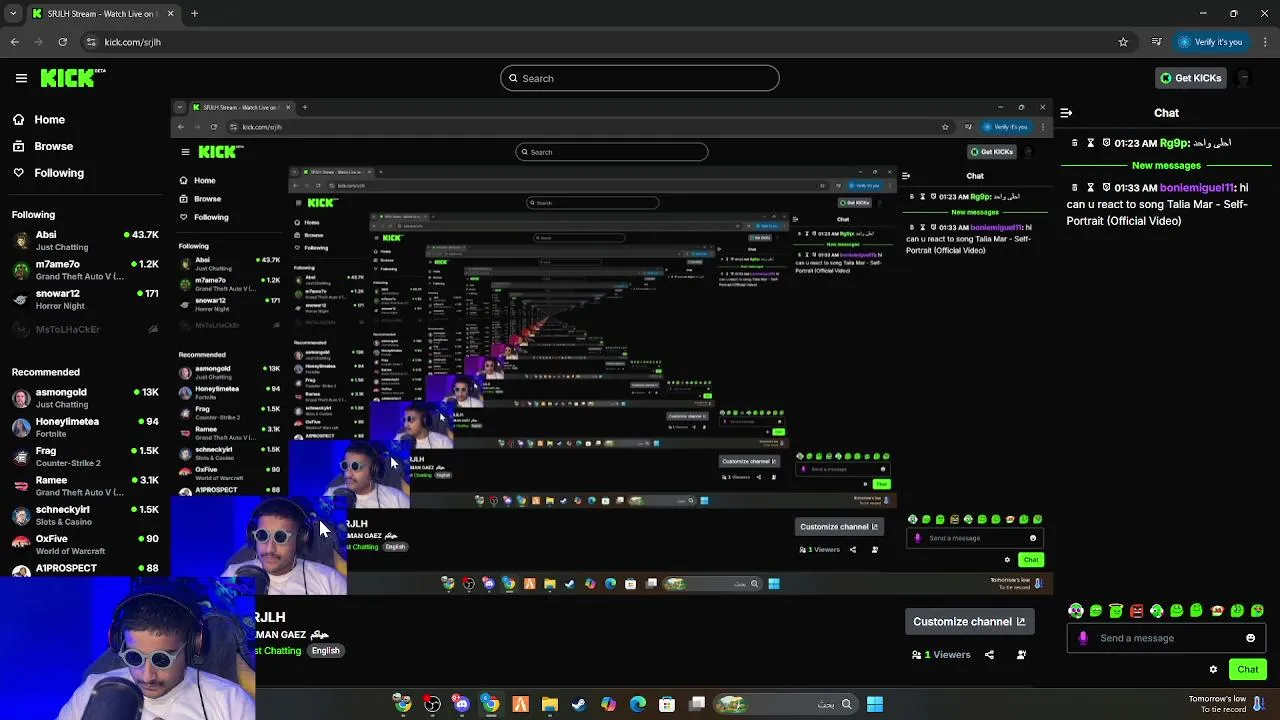Click the English language tag

coord(325,651)
